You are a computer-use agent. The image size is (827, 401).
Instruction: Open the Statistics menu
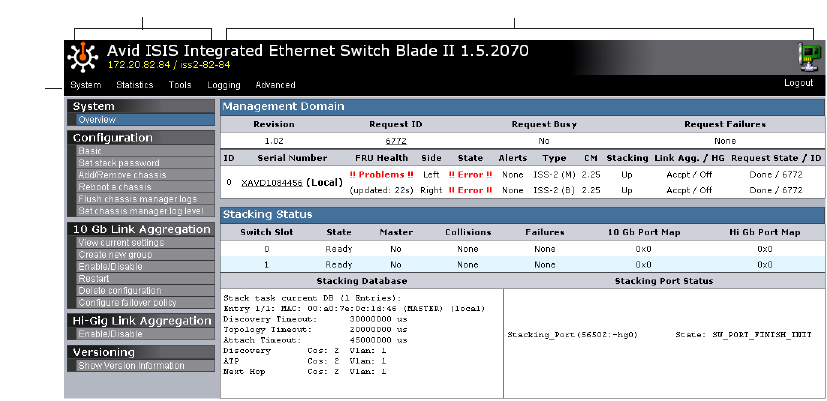pyautogui.click(x=135, y=85)
